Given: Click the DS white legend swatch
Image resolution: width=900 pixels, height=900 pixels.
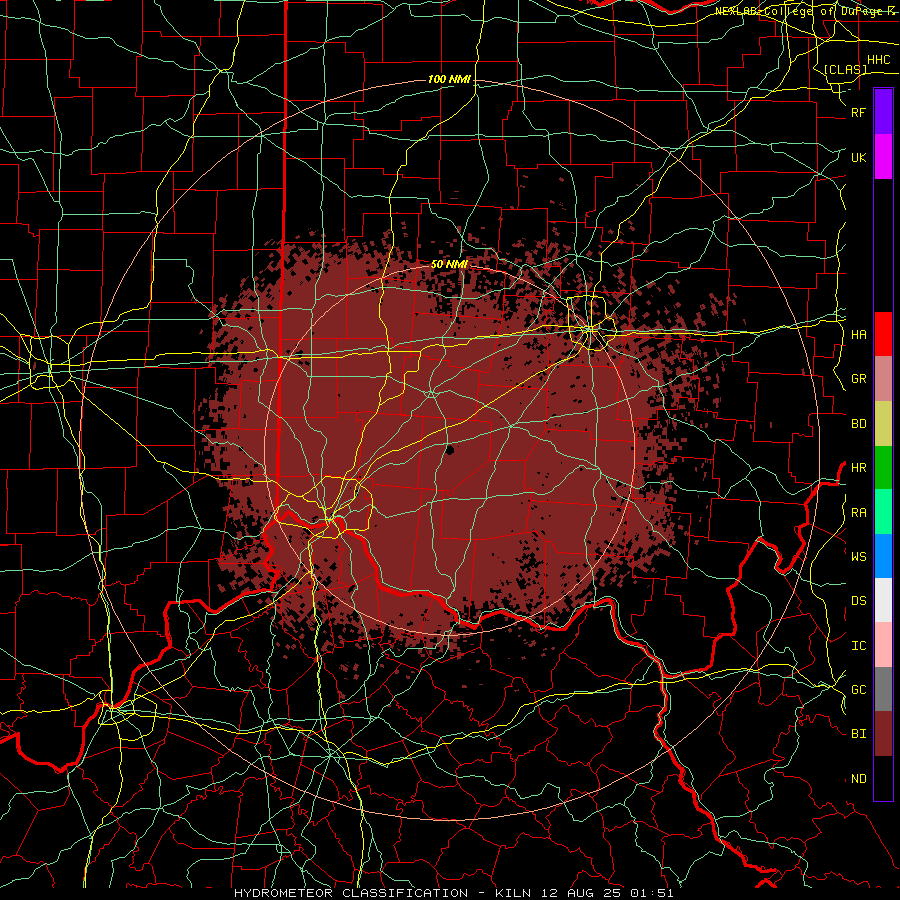Looking at the screenshot, I should point(883,600).
